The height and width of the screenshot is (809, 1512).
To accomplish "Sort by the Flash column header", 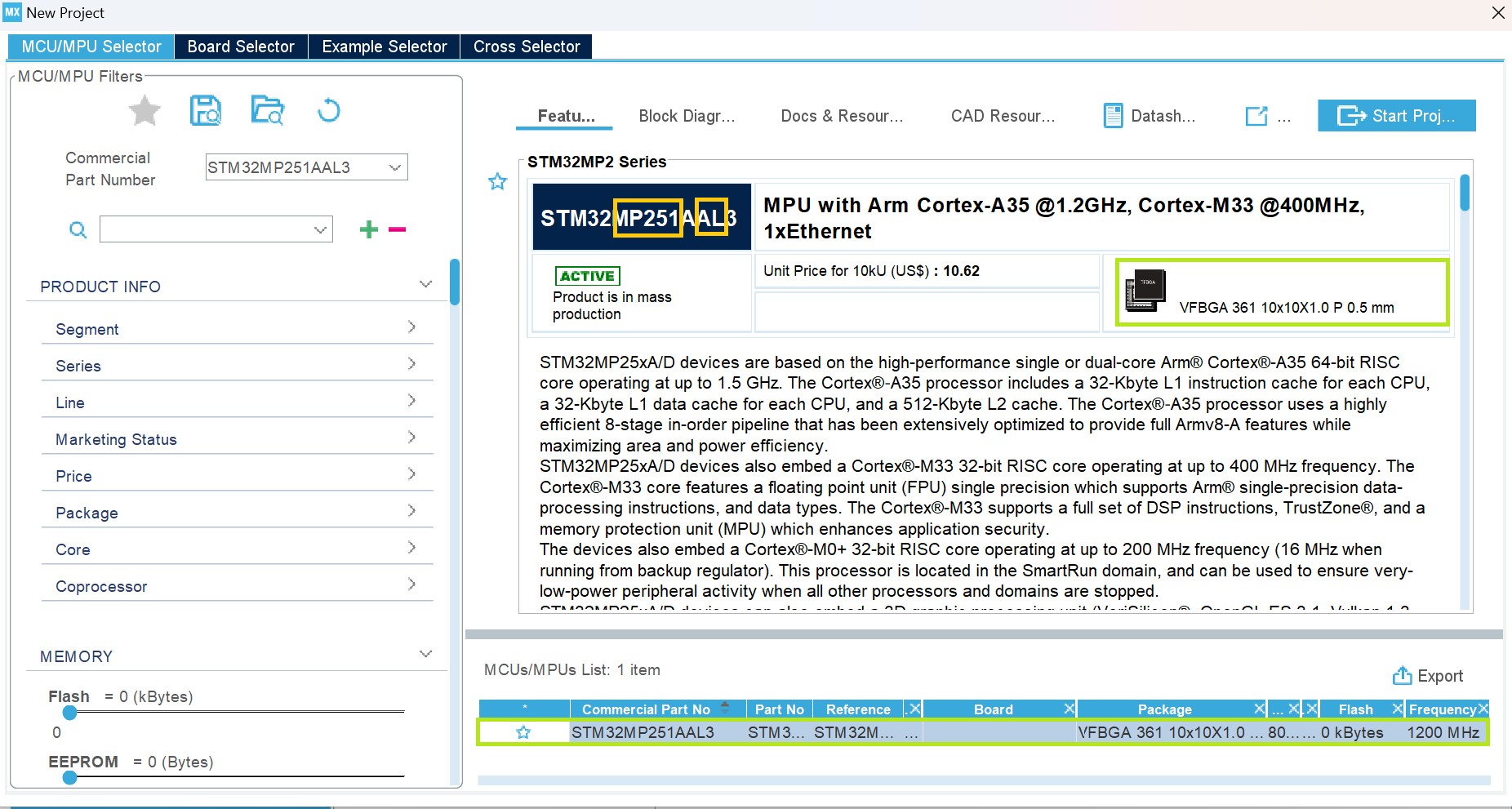I will pyautogui.click(x=1355, y=709).
